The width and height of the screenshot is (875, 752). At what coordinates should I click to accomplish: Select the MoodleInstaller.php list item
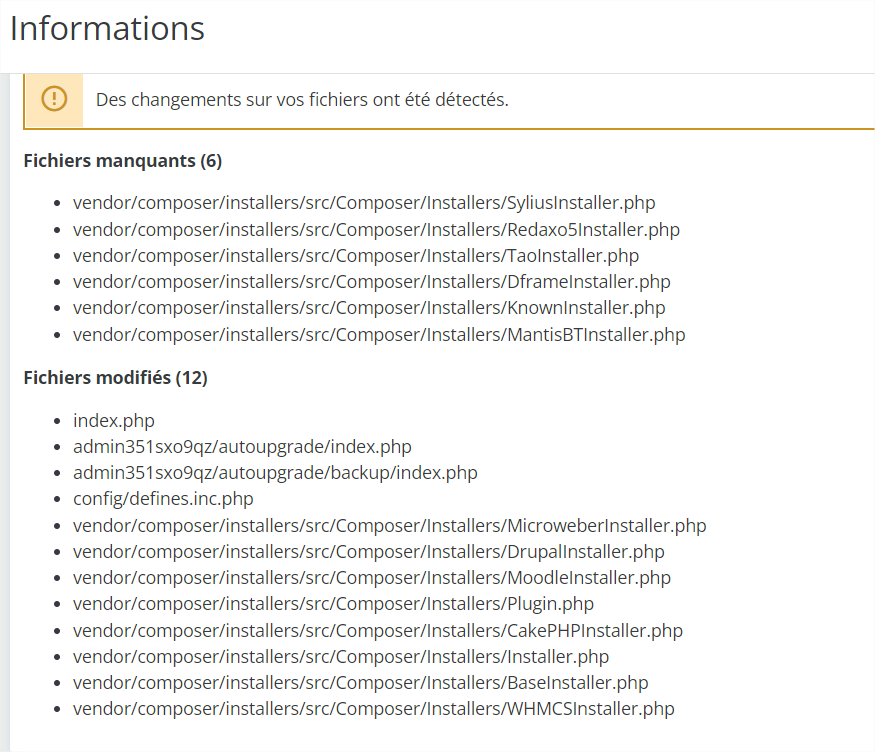(371, 578)
